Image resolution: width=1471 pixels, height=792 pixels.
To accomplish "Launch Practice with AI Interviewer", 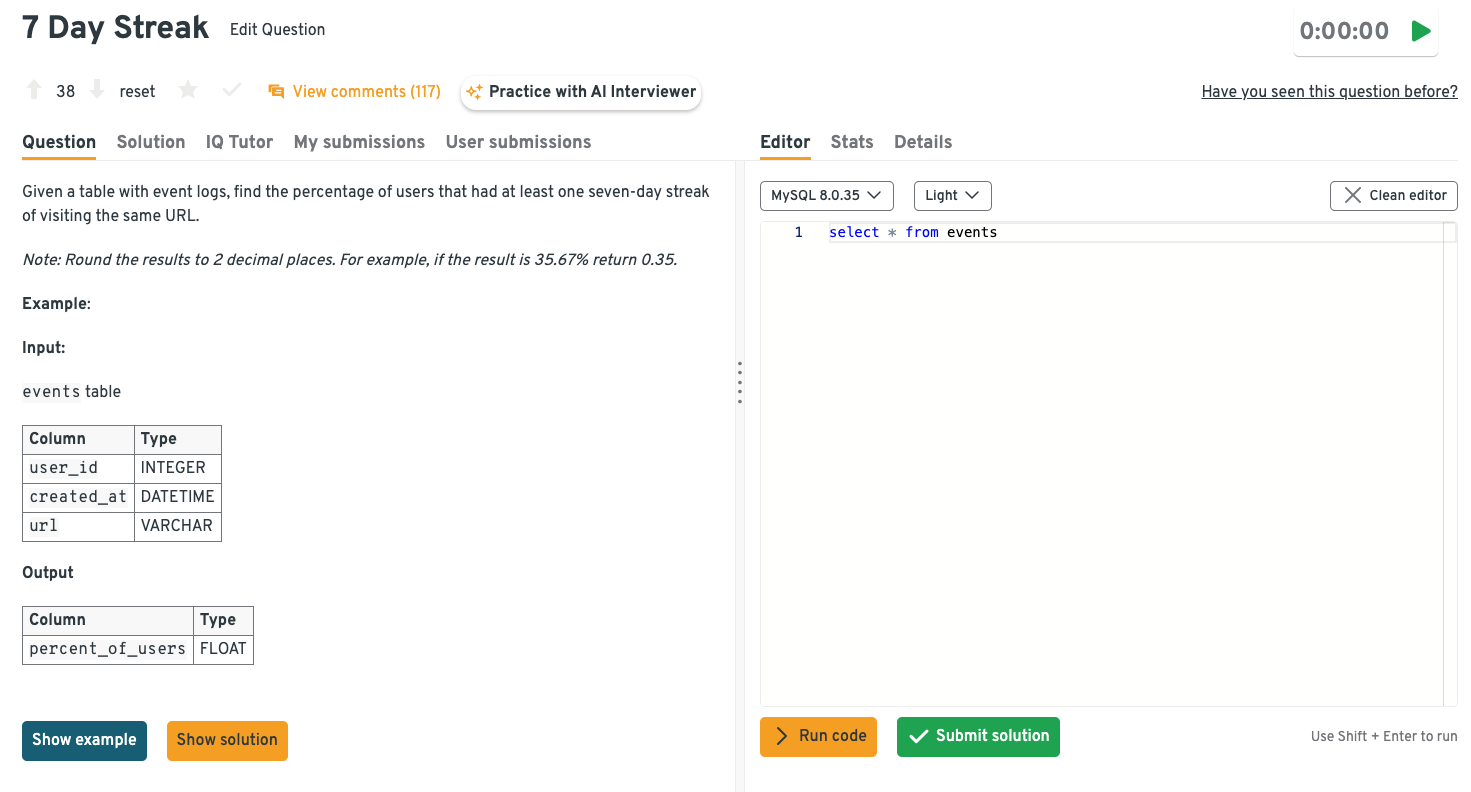I will [x=581, y=92].
